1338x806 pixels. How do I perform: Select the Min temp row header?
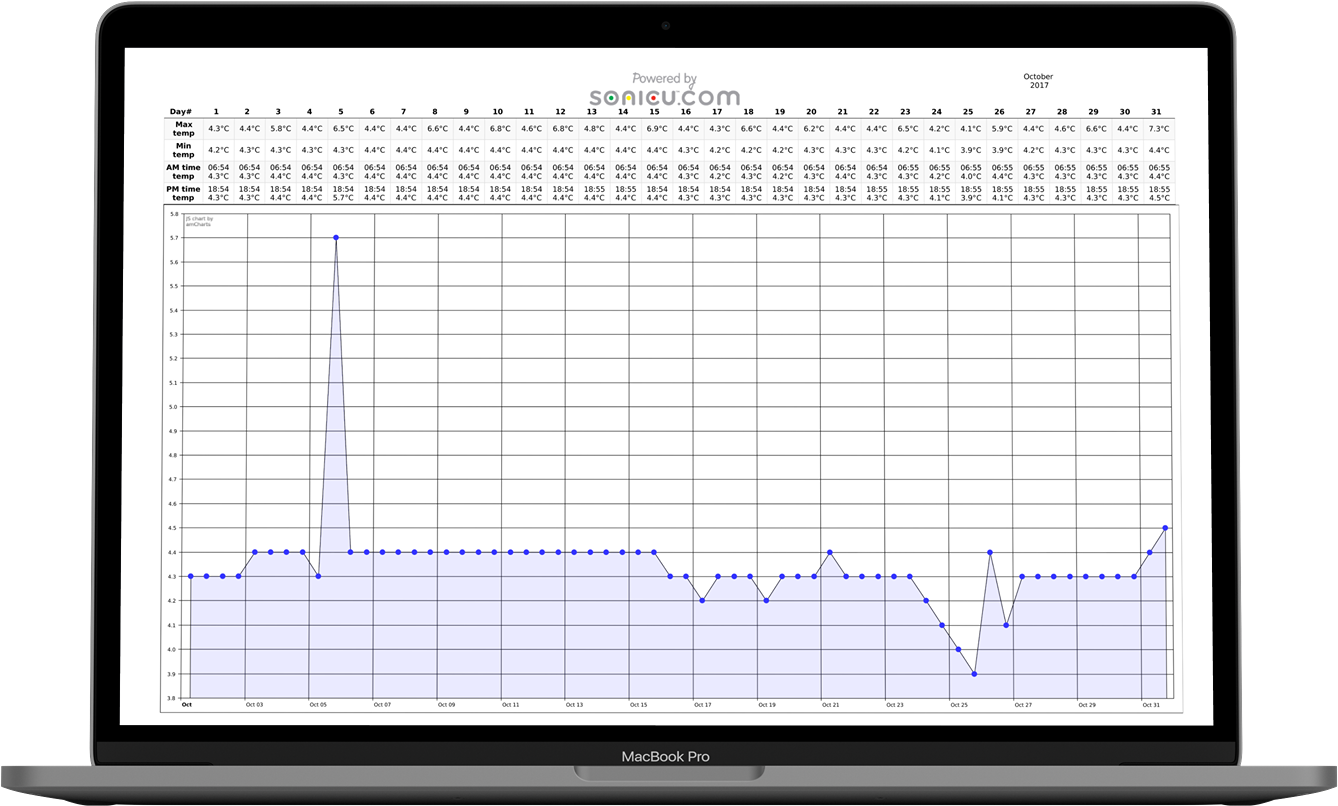182,150
